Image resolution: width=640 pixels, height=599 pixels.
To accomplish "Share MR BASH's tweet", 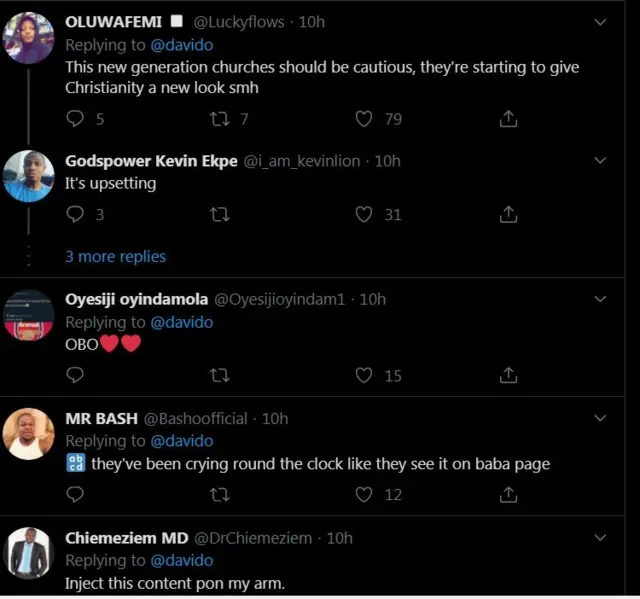I will tap(508, 494).
